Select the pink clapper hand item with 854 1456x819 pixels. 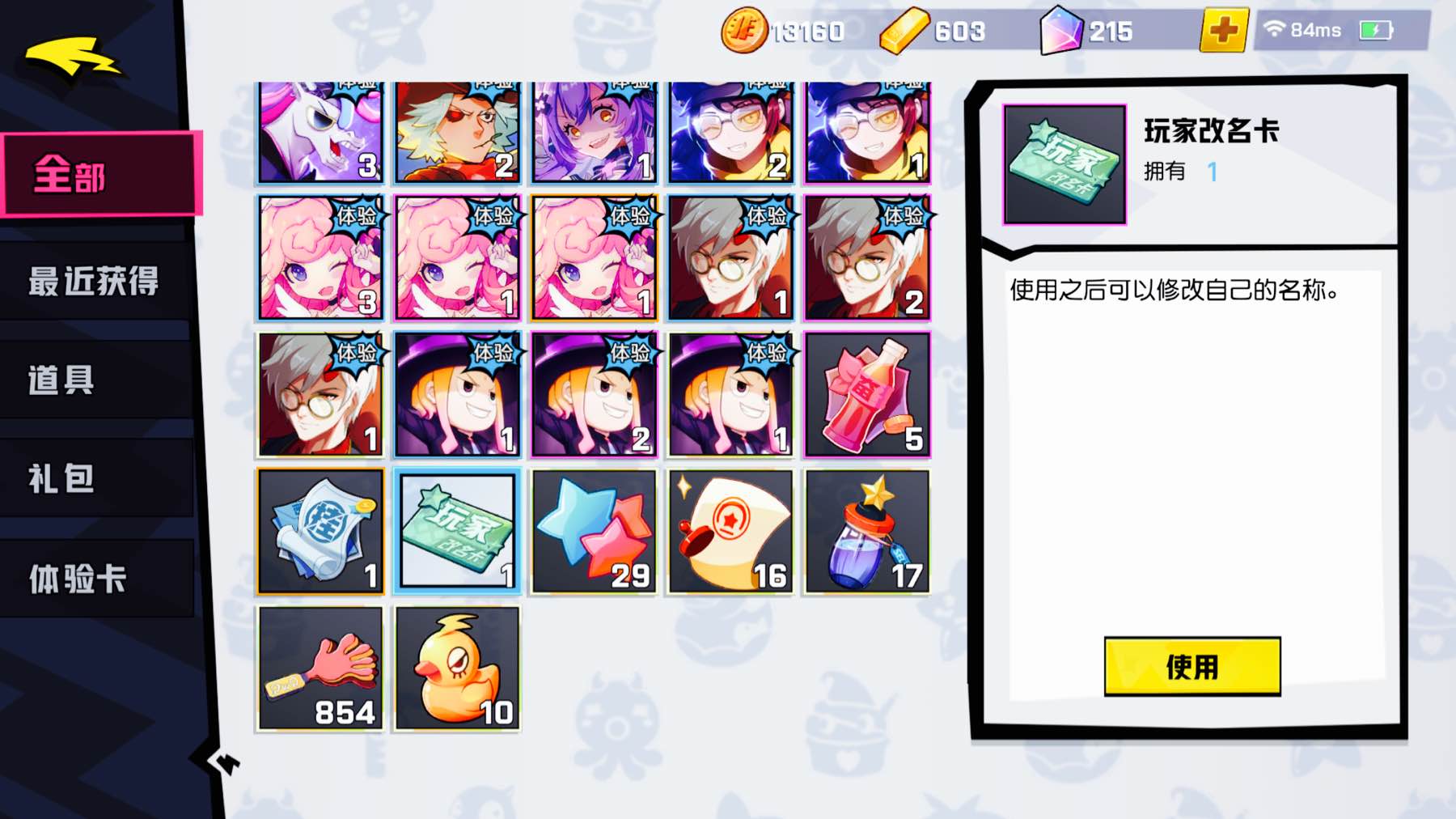(x=321, y=668)
